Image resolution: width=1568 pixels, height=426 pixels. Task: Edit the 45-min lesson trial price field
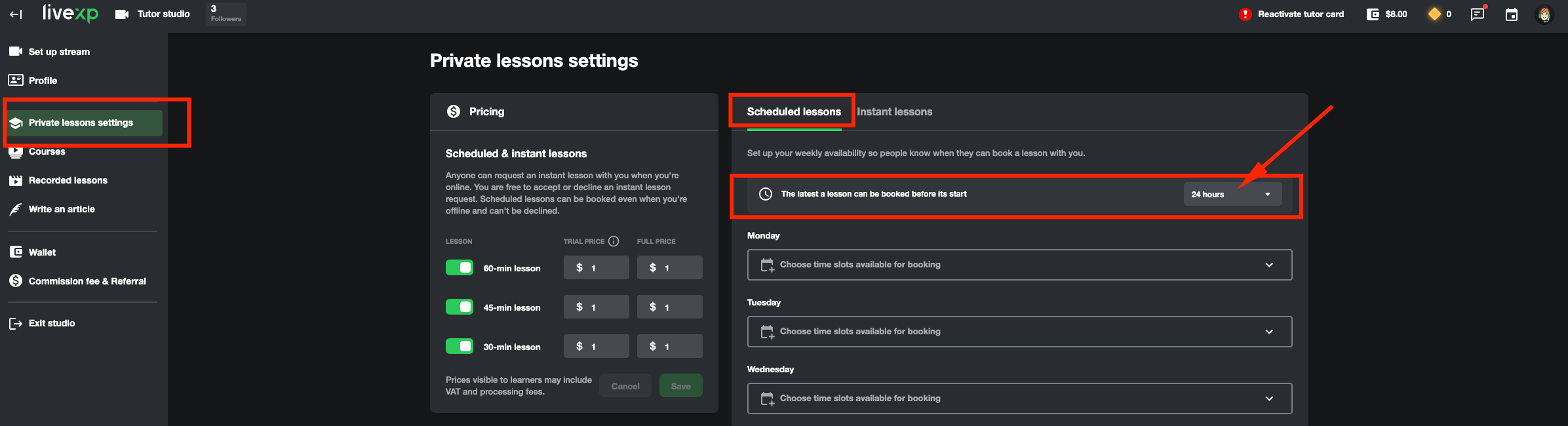pos(597,307)
